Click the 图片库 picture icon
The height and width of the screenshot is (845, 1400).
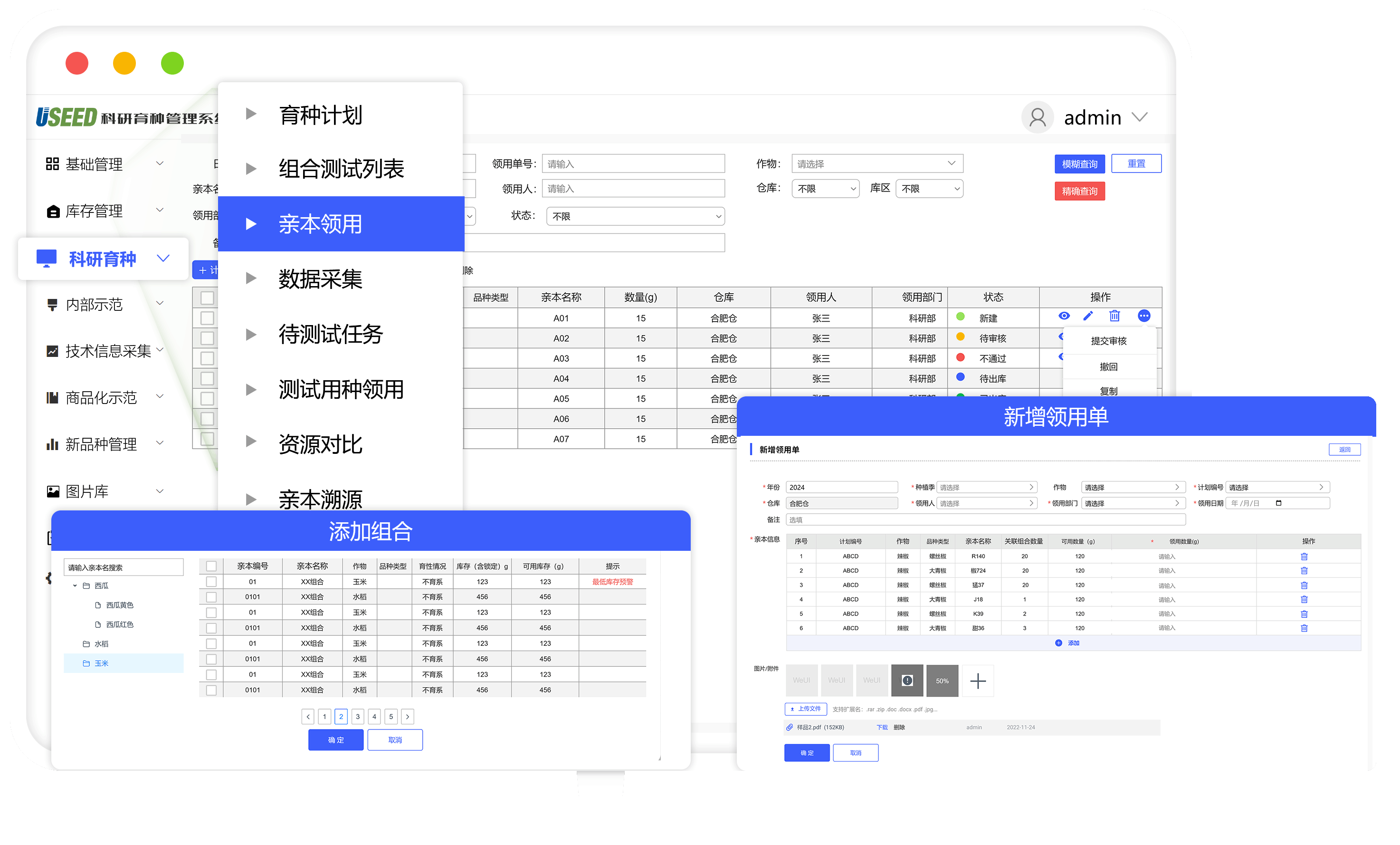(53, 491)
